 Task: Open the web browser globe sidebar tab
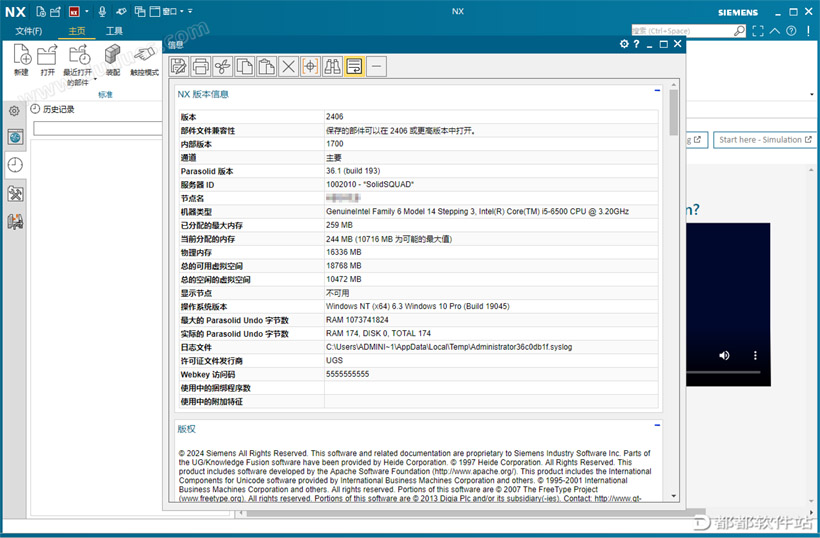(15, 138)
